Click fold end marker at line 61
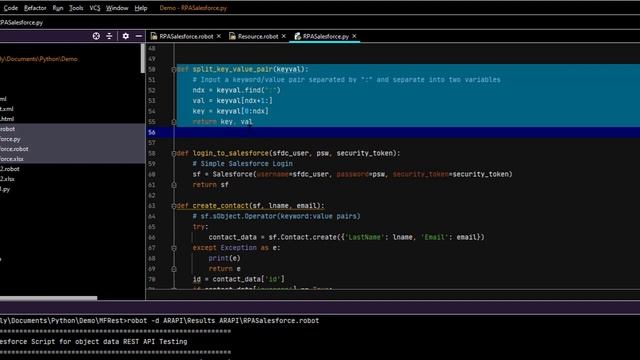The image size is (640, 360). click(174, 185)
